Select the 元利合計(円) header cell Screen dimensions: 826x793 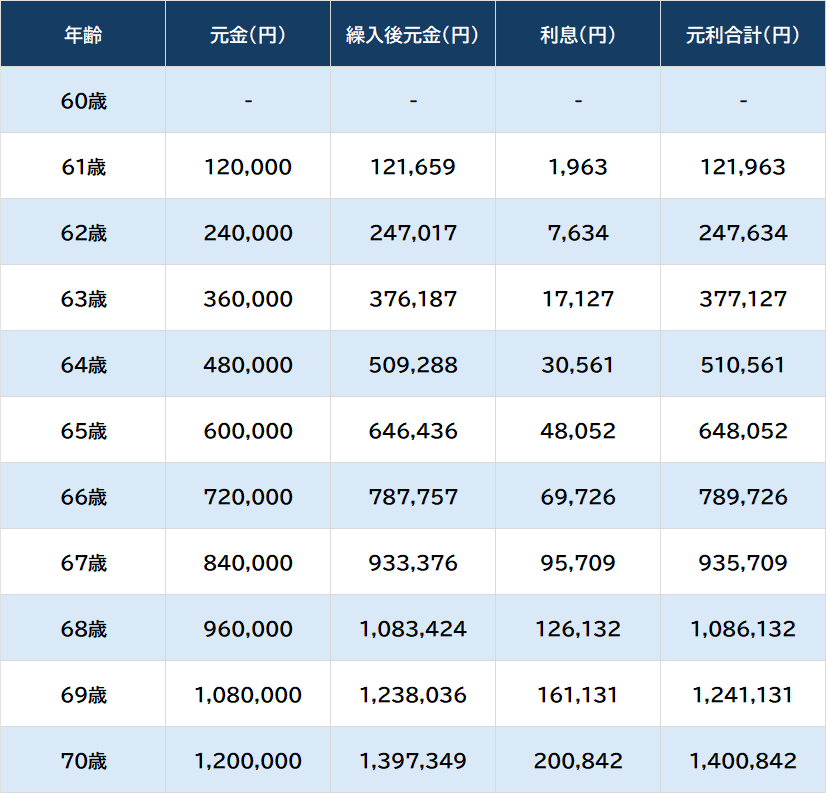(x=743, y=34)
